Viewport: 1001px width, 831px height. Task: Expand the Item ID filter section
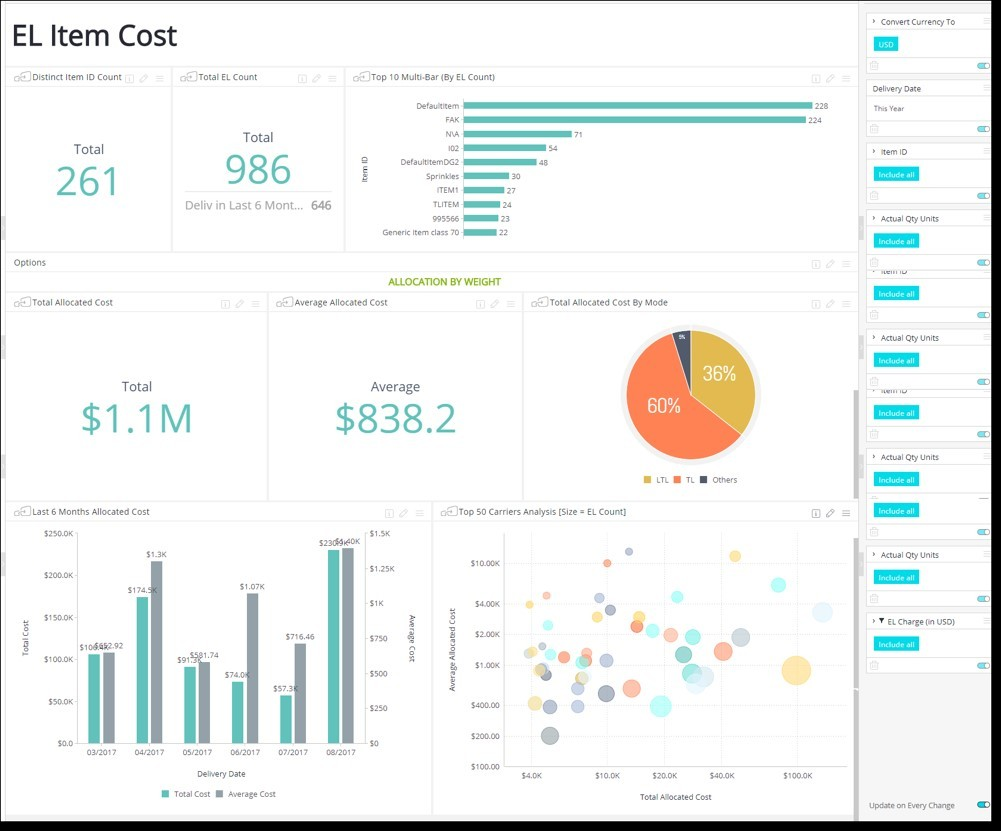coord(874,151)
